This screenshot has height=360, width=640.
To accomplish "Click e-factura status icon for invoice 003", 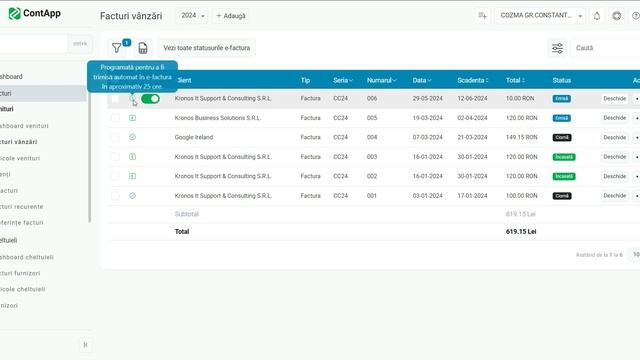I will [x=132, y=157].
